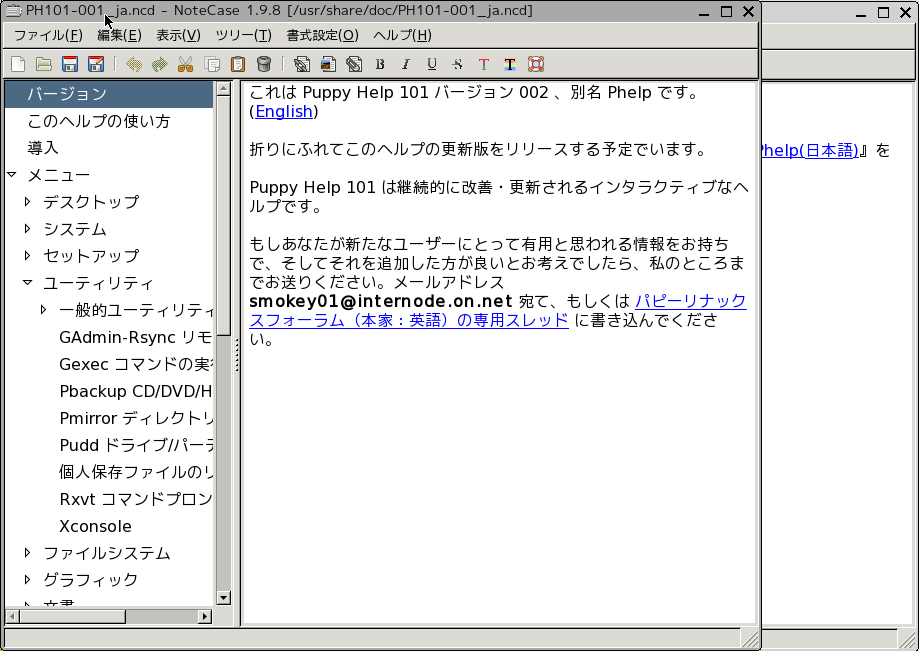
Task: Expand the ファイルシステム tree node arrow
Action: tap(28, 553)
